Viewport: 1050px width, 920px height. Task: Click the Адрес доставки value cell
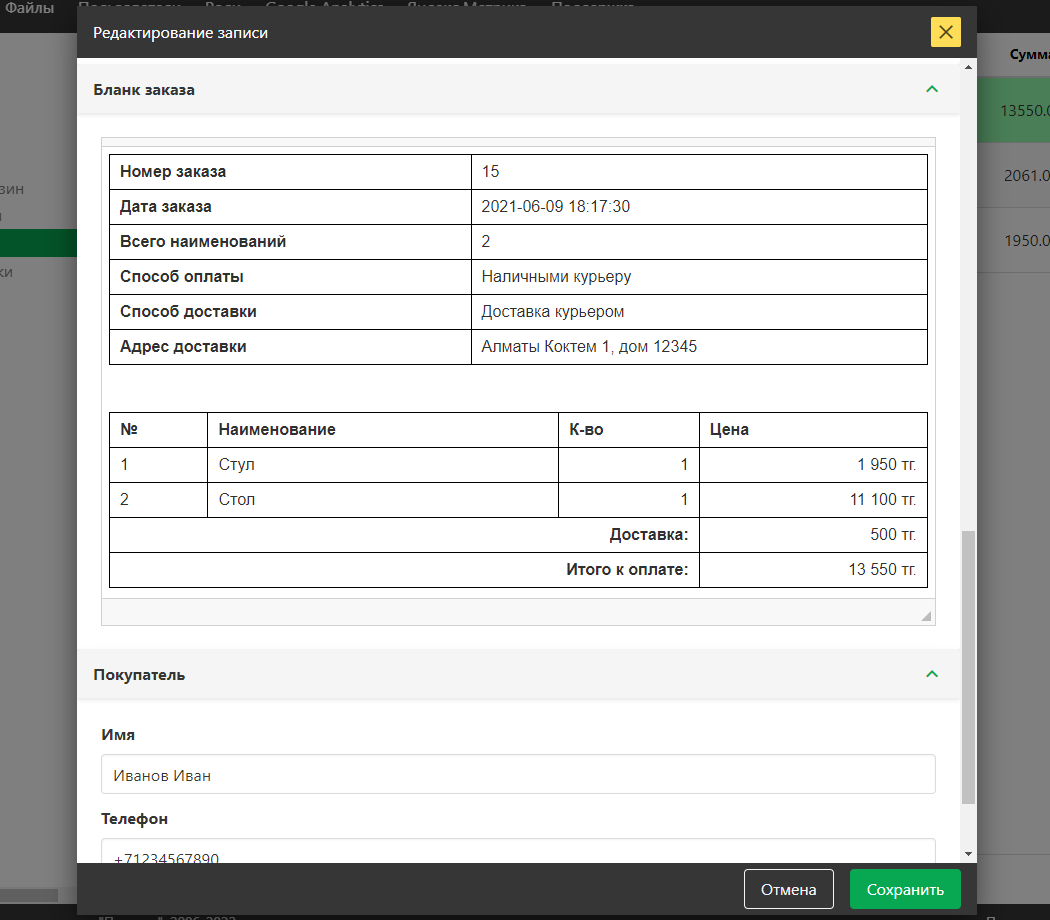pos(698,347)
